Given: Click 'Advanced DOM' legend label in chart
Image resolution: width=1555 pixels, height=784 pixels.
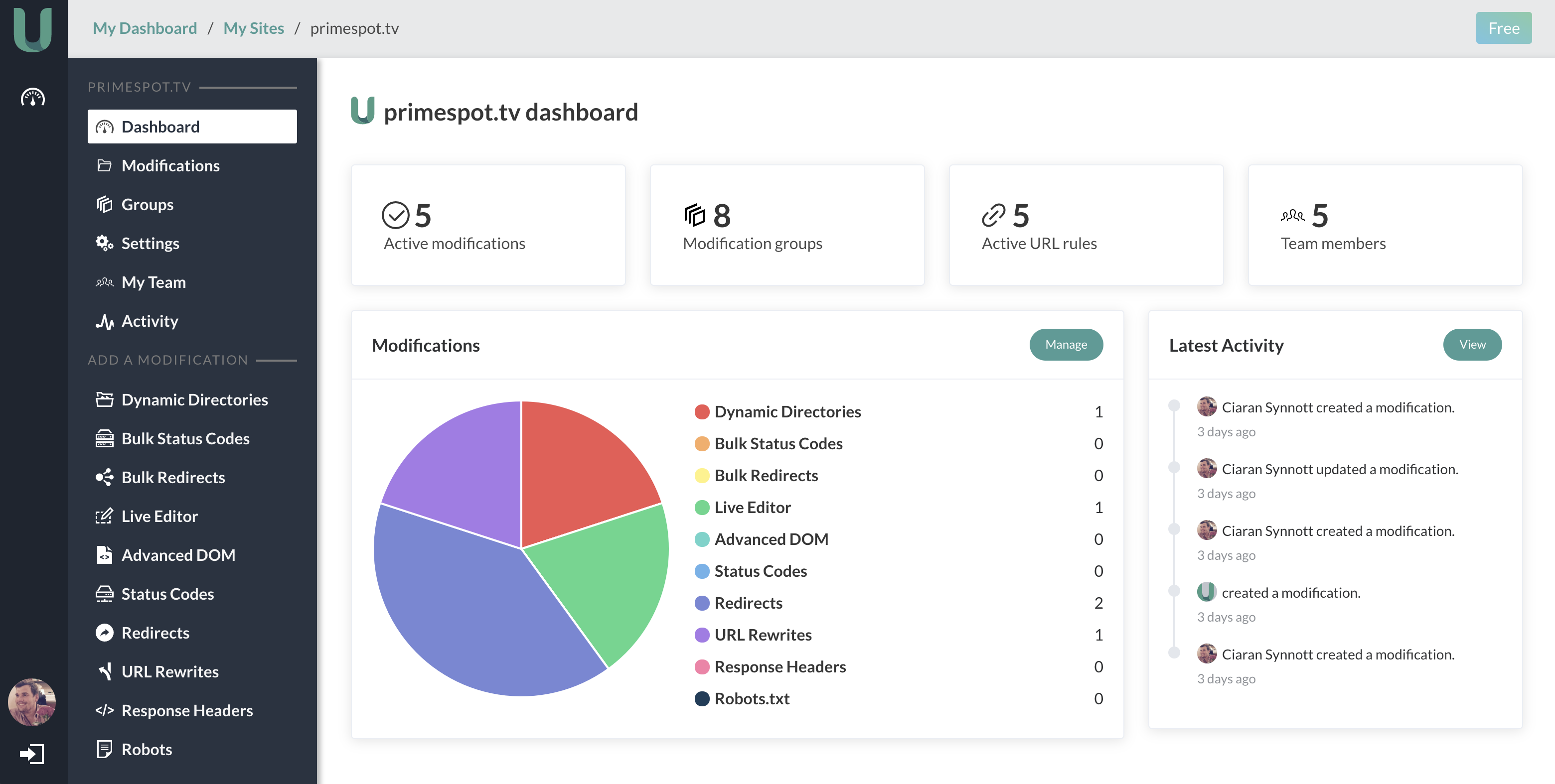Looking at the screenshot, I should pos(772,539).
